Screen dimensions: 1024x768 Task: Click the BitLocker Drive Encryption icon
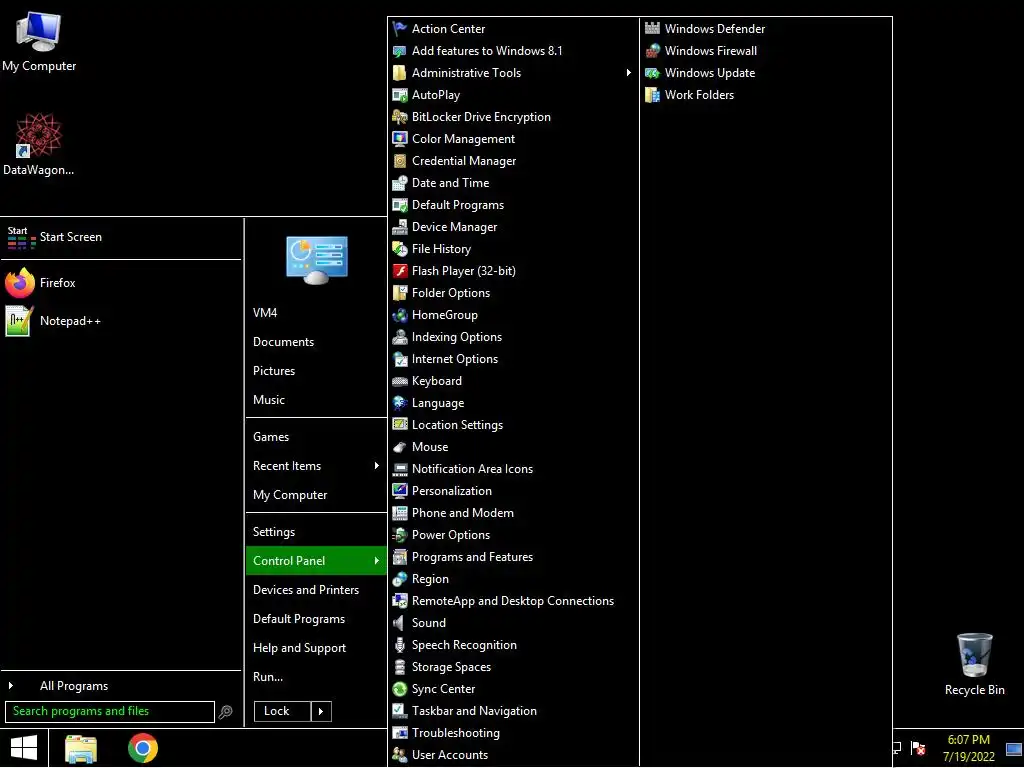pos(400,117)
